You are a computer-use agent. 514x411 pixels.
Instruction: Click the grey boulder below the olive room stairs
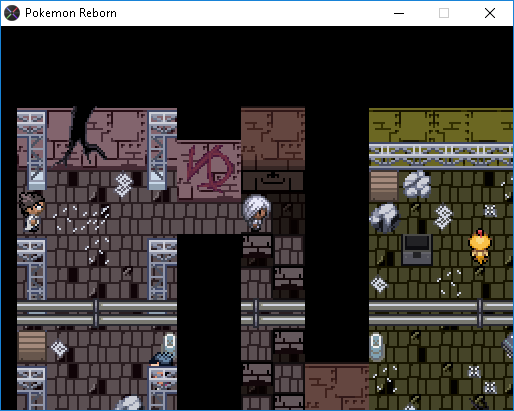(384, 217)
